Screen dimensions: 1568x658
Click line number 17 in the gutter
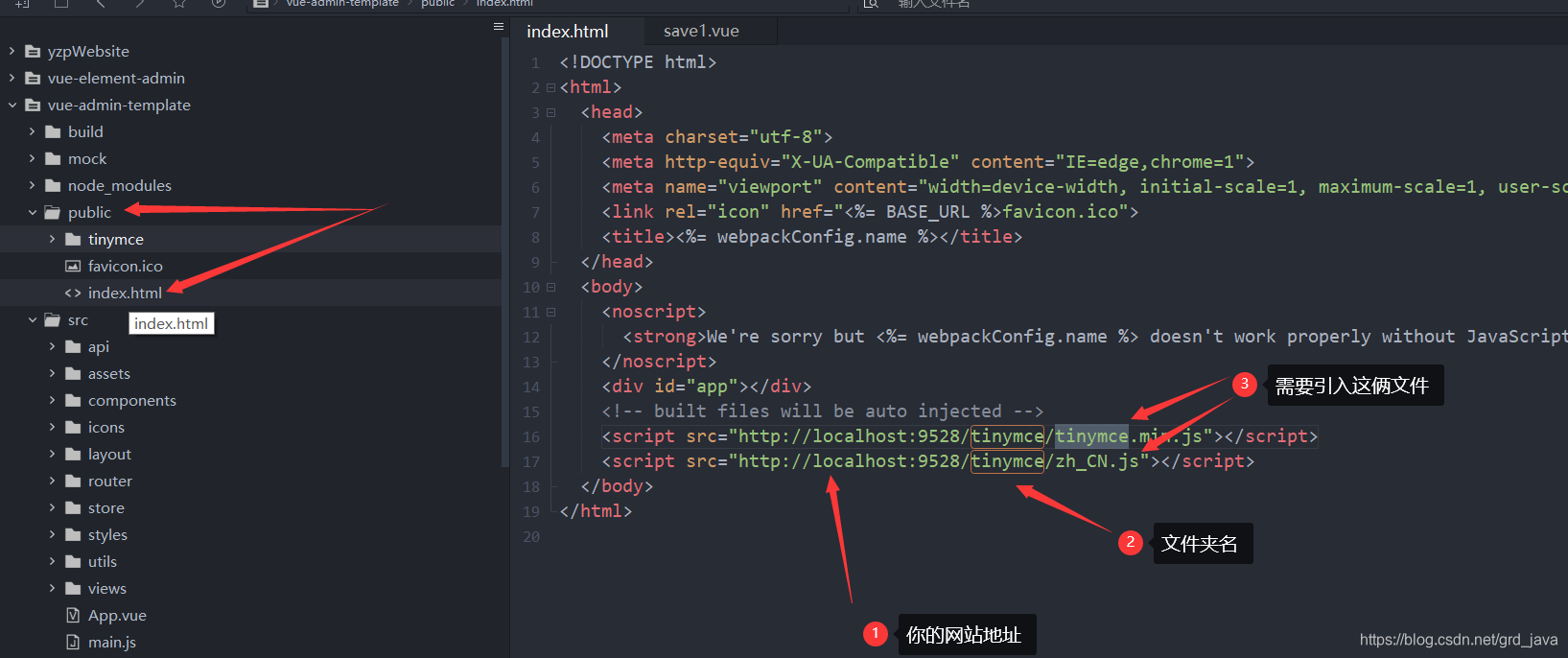point(531,462)
